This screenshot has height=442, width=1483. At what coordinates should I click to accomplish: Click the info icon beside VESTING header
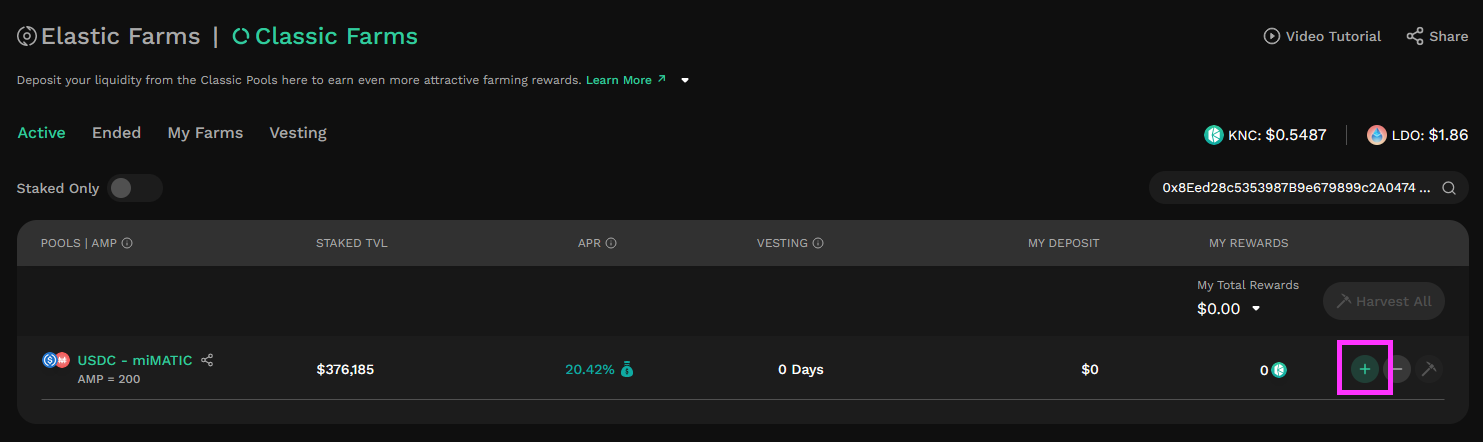tap(818, 243)
